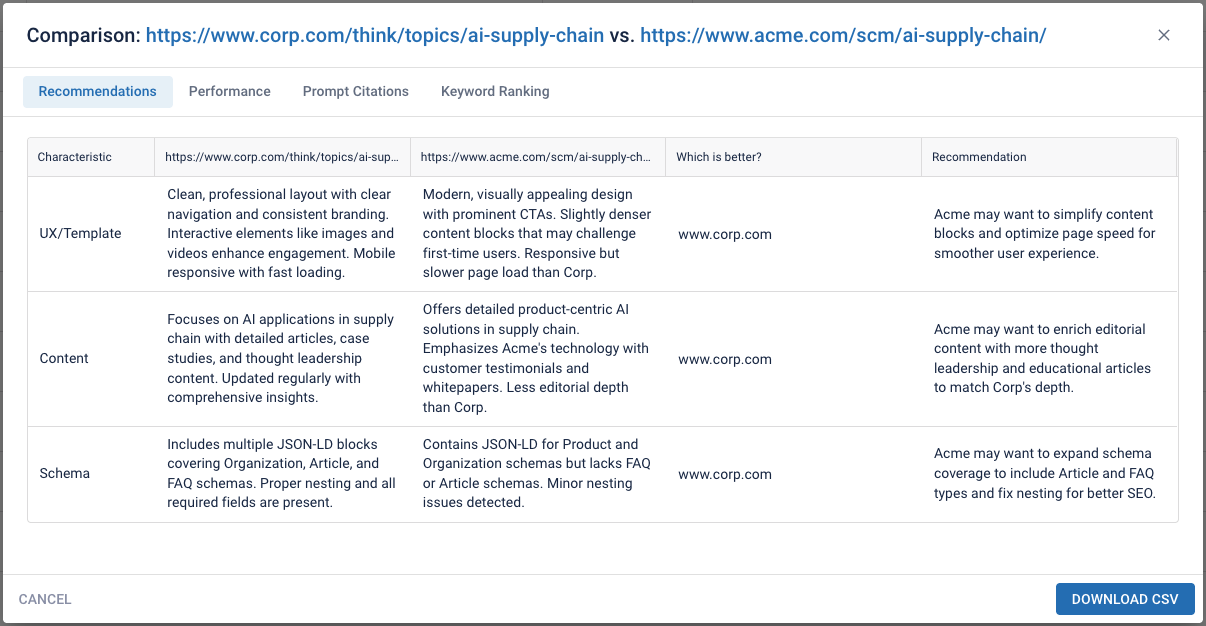
Task: Click the Content row's Acme description cell
Action: point(536,358)
